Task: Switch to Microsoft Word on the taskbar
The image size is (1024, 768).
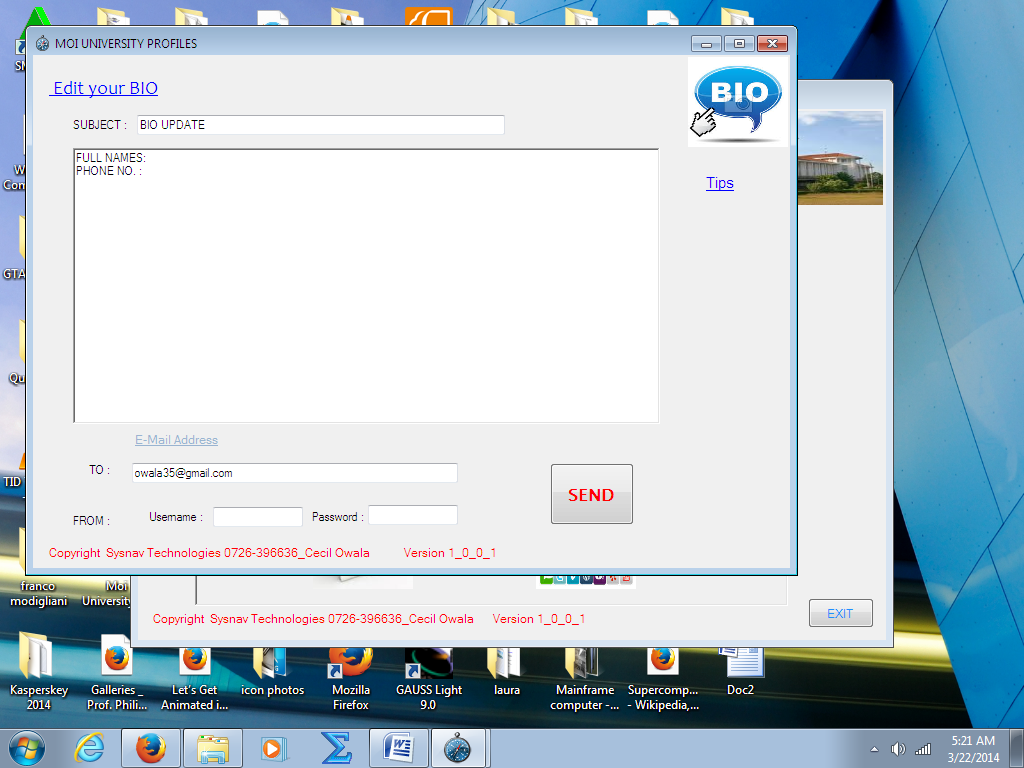Action: 398,748
